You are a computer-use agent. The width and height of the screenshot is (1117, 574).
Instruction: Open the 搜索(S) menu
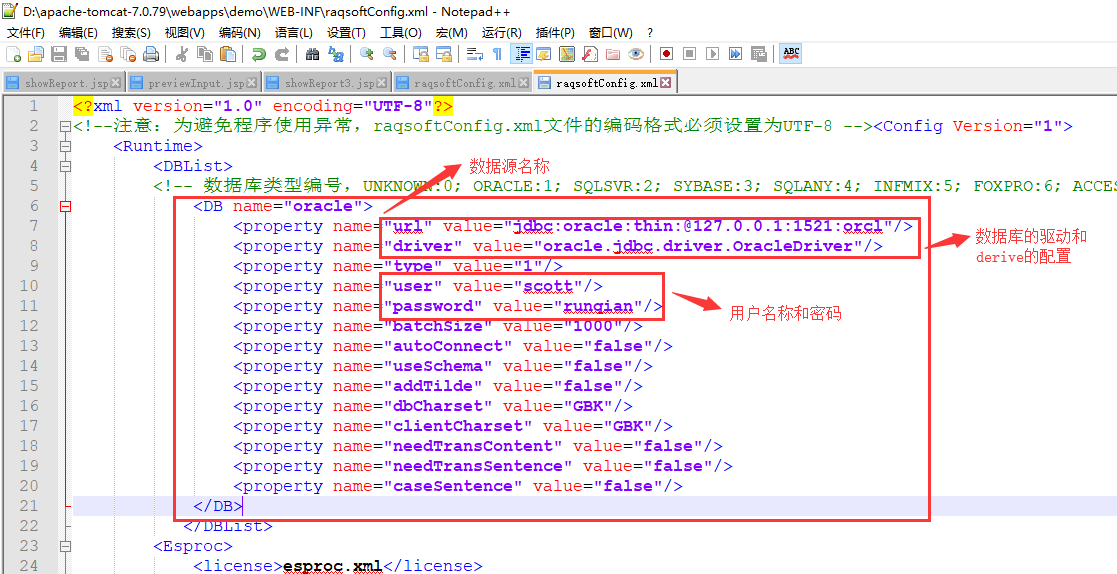(x=131, y=33)
